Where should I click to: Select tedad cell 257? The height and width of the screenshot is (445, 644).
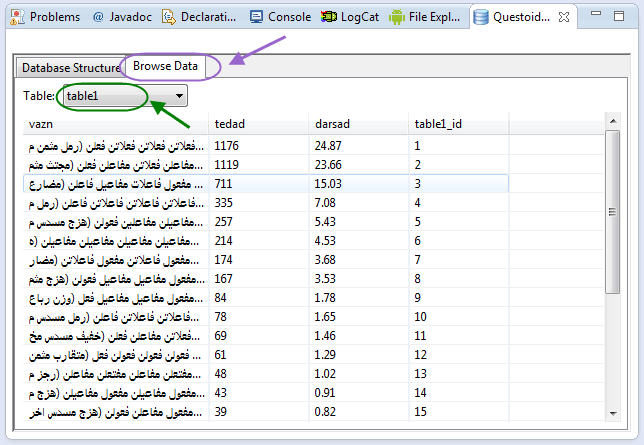click(259, 222)
